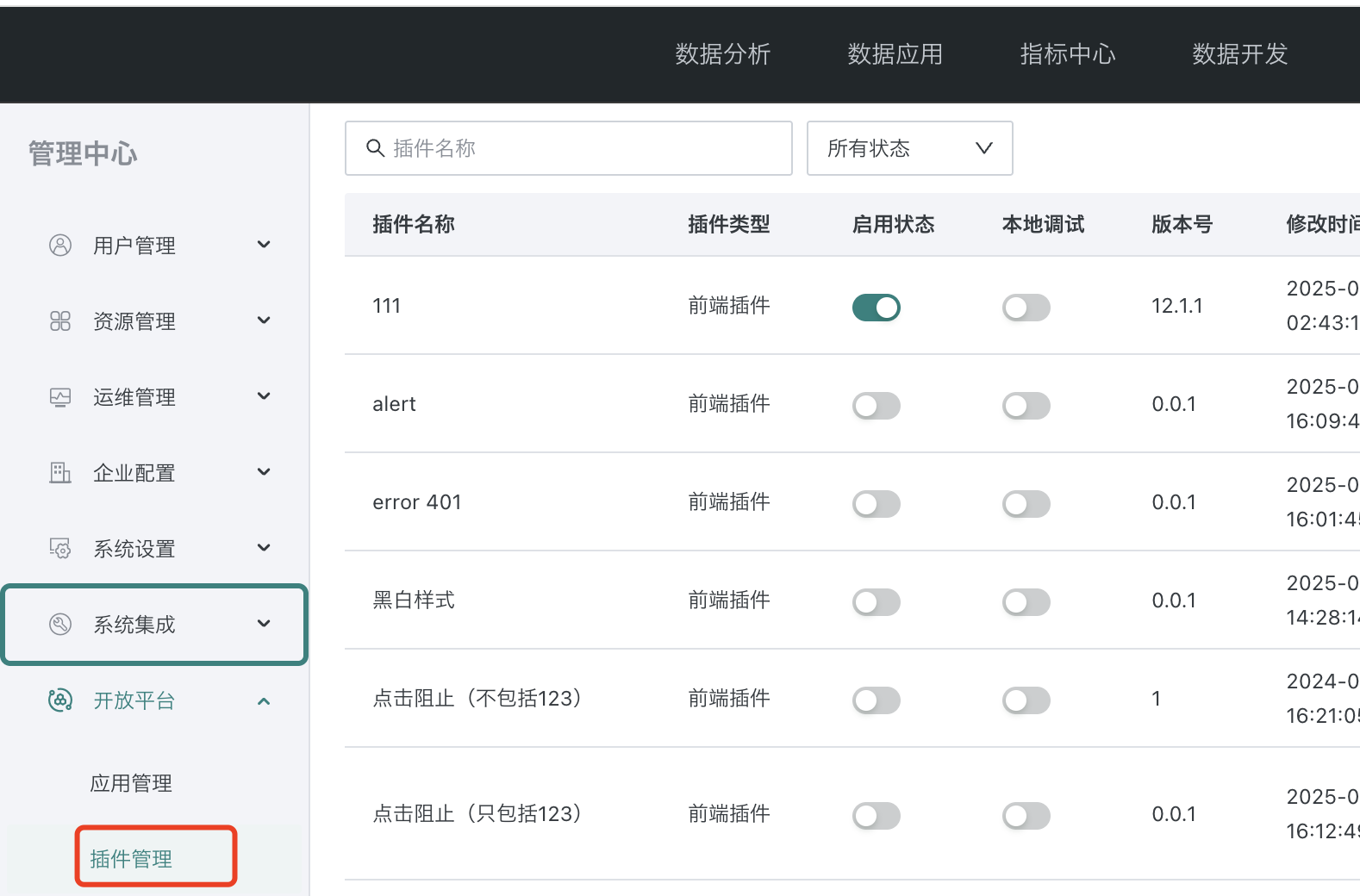Viewport: 1360px width, 896px height.
Task: Open the 数据开发 top menu
Action: 1240,54
